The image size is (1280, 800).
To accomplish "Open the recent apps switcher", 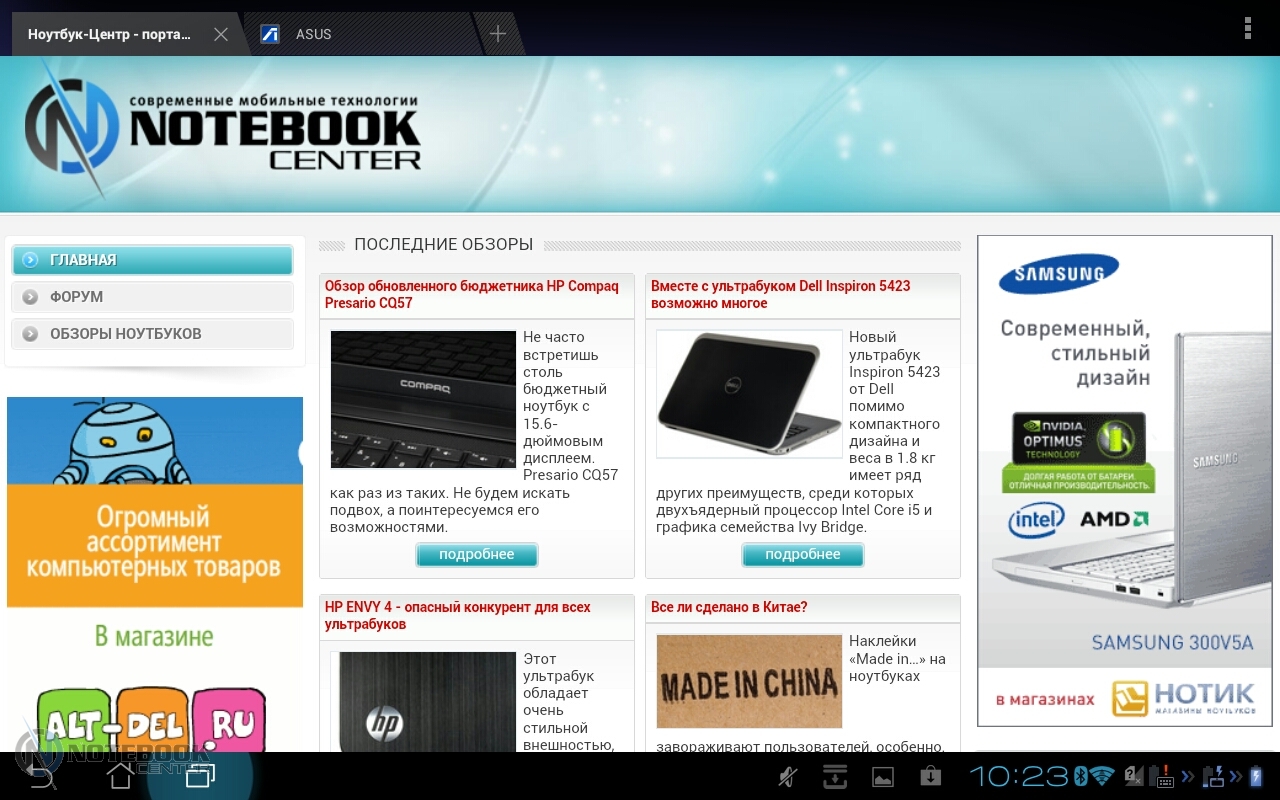I will [x=200, y=776].
